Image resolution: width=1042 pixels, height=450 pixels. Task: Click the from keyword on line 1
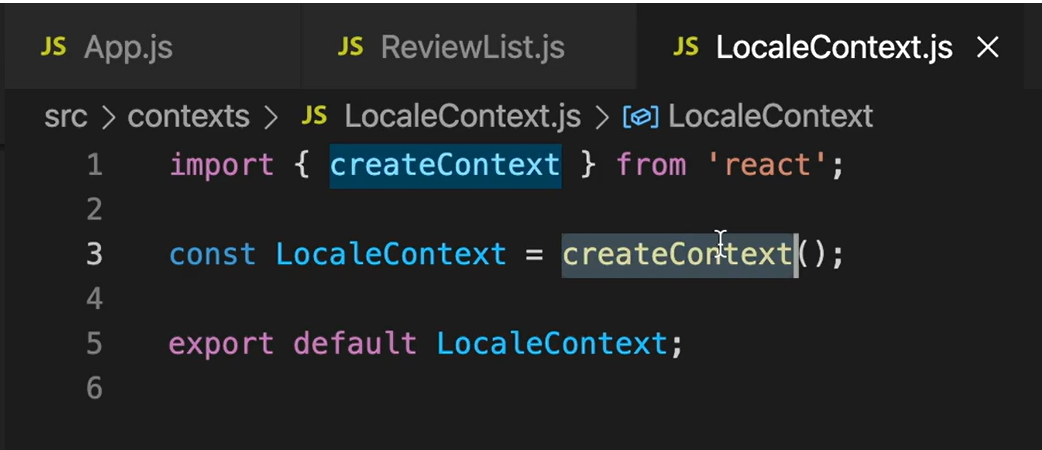click(x=651, y=165)
